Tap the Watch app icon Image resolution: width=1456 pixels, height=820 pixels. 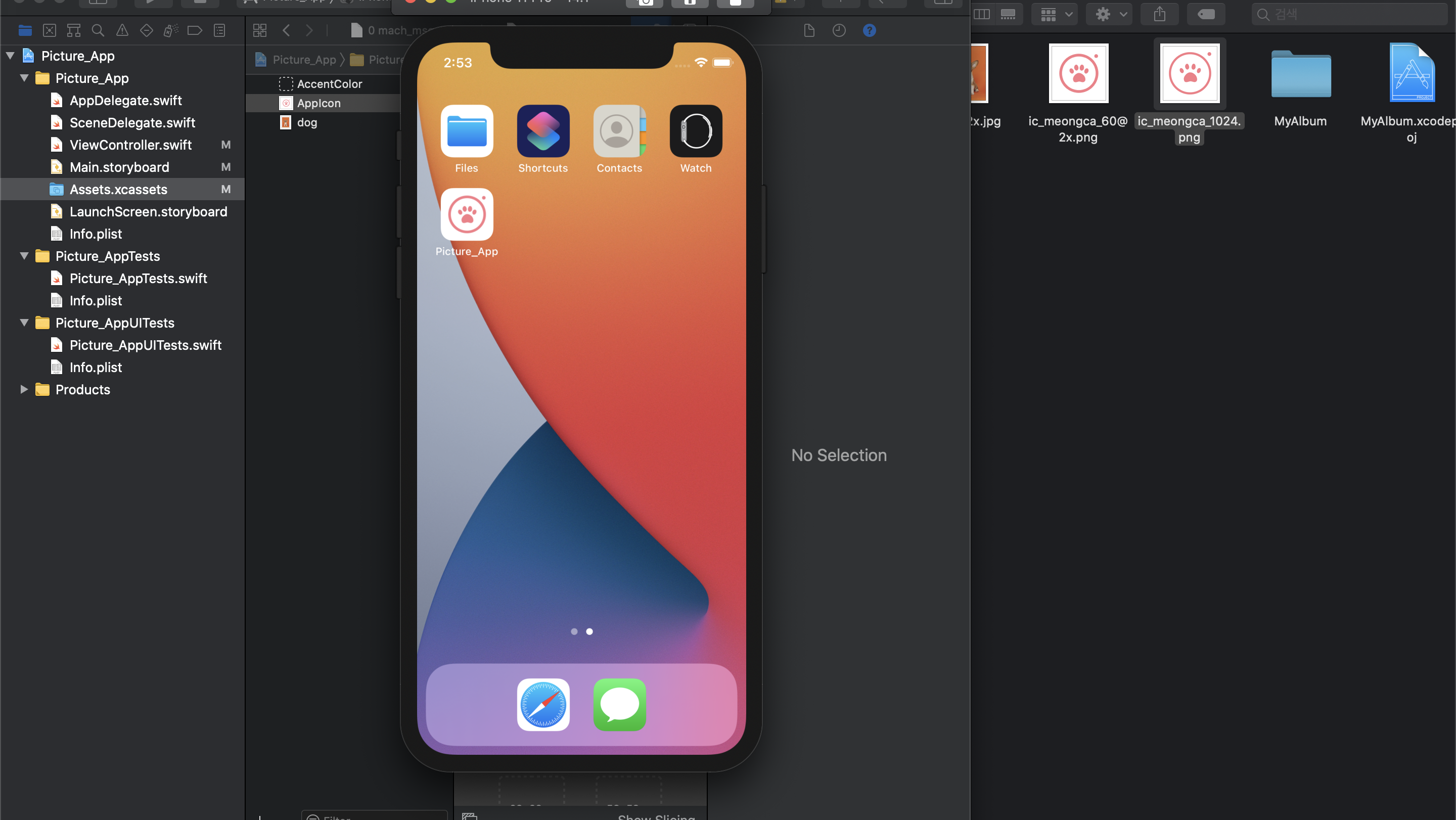(x=695, y=131)
